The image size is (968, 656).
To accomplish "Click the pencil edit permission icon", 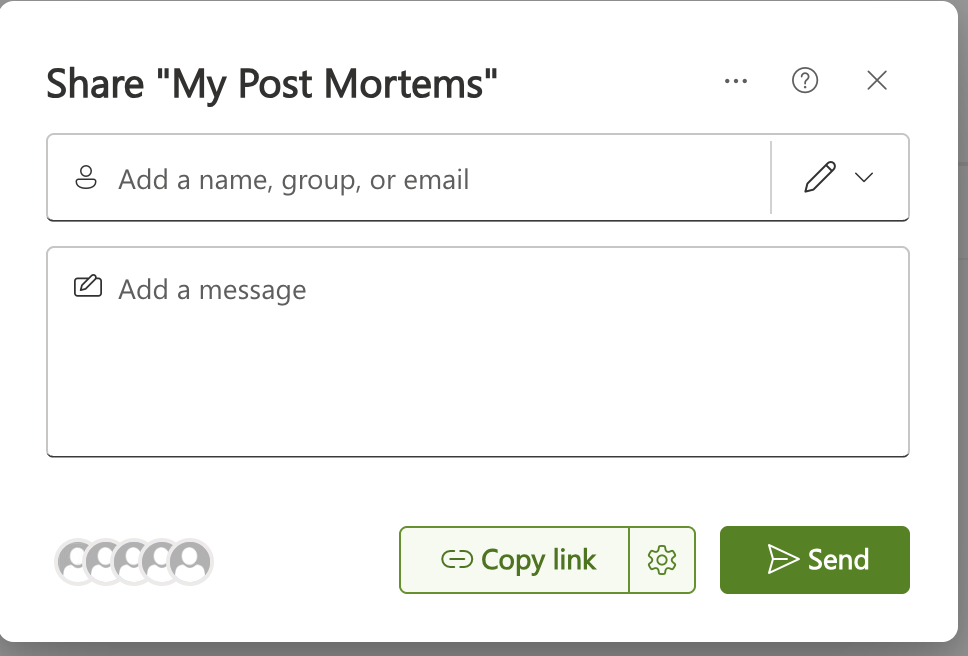I will tap(819, 178).
